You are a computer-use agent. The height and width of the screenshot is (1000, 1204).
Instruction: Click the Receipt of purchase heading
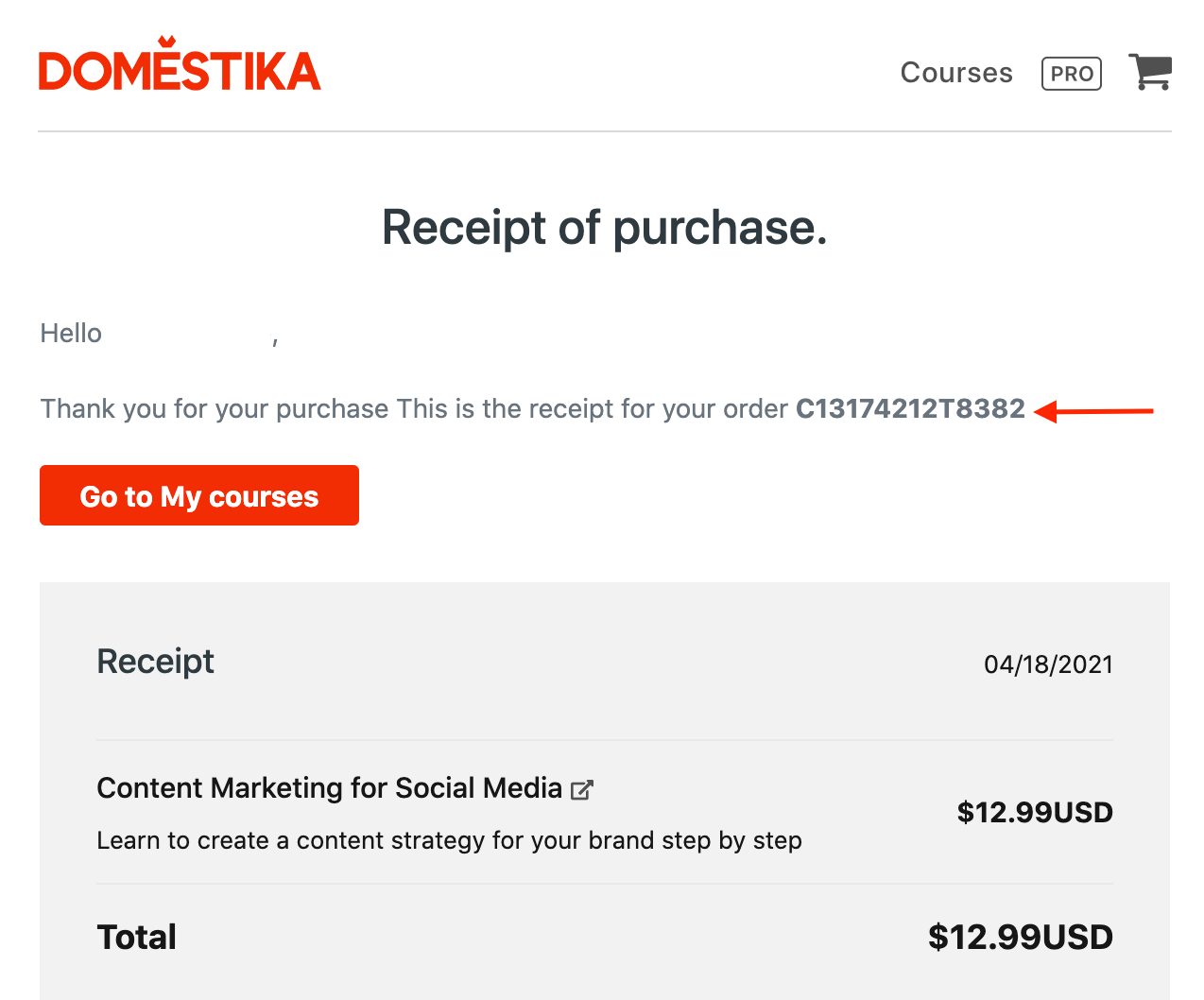click(x=605, y=228)
